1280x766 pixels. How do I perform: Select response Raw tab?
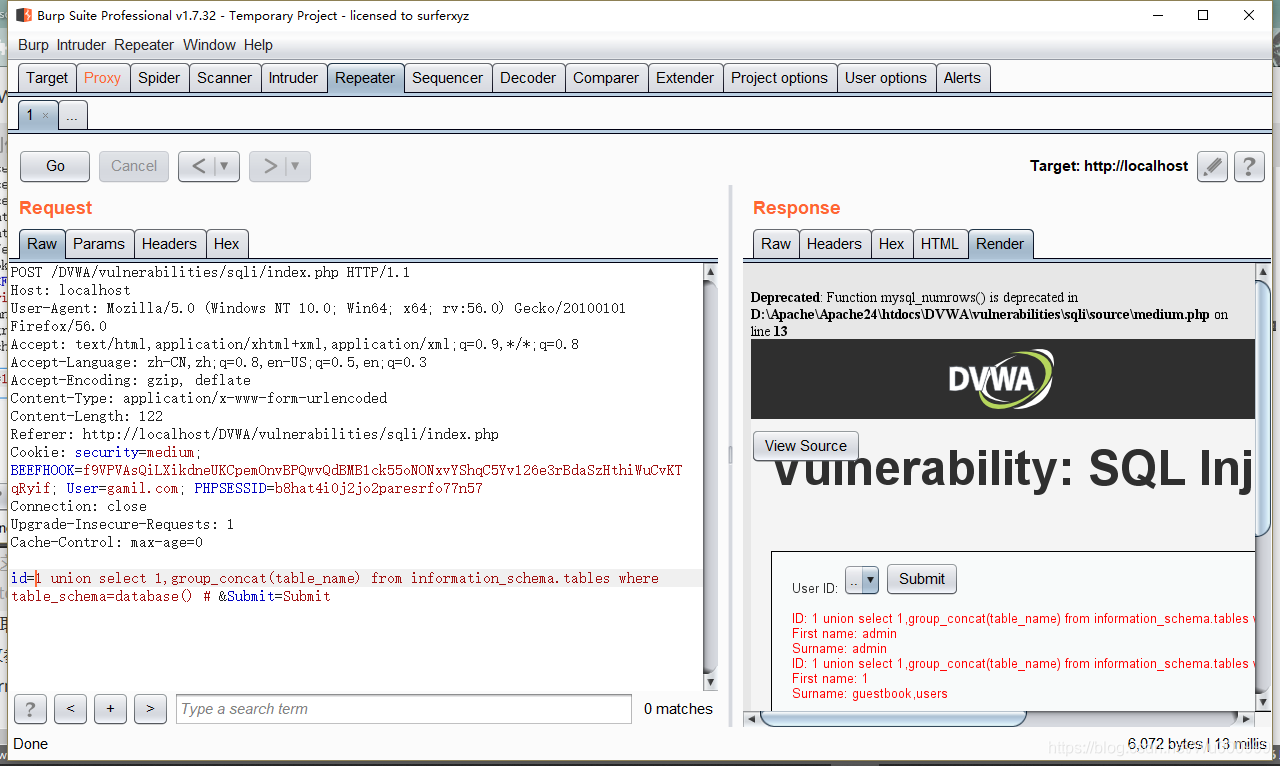click(776, 244)
